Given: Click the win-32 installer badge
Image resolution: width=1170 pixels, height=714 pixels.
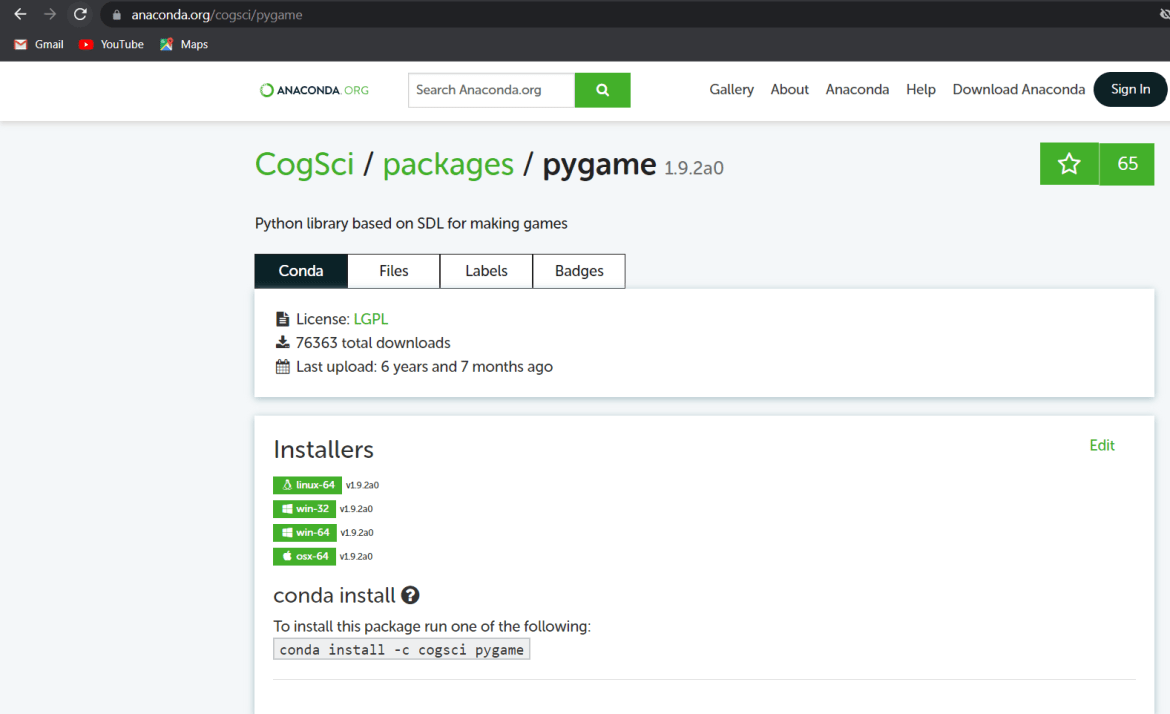Looking at the screenshot, I should (304, 509).
